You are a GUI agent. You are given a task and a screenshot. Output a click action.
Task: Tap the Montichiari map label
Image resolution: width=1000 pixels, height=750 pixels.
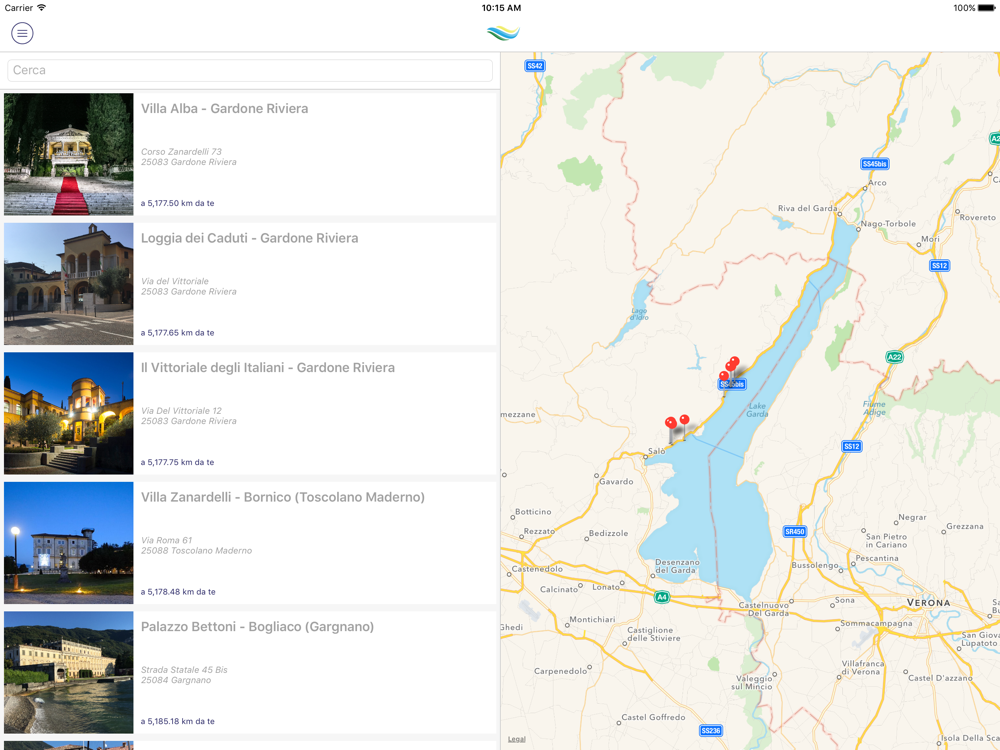point(592,619)
